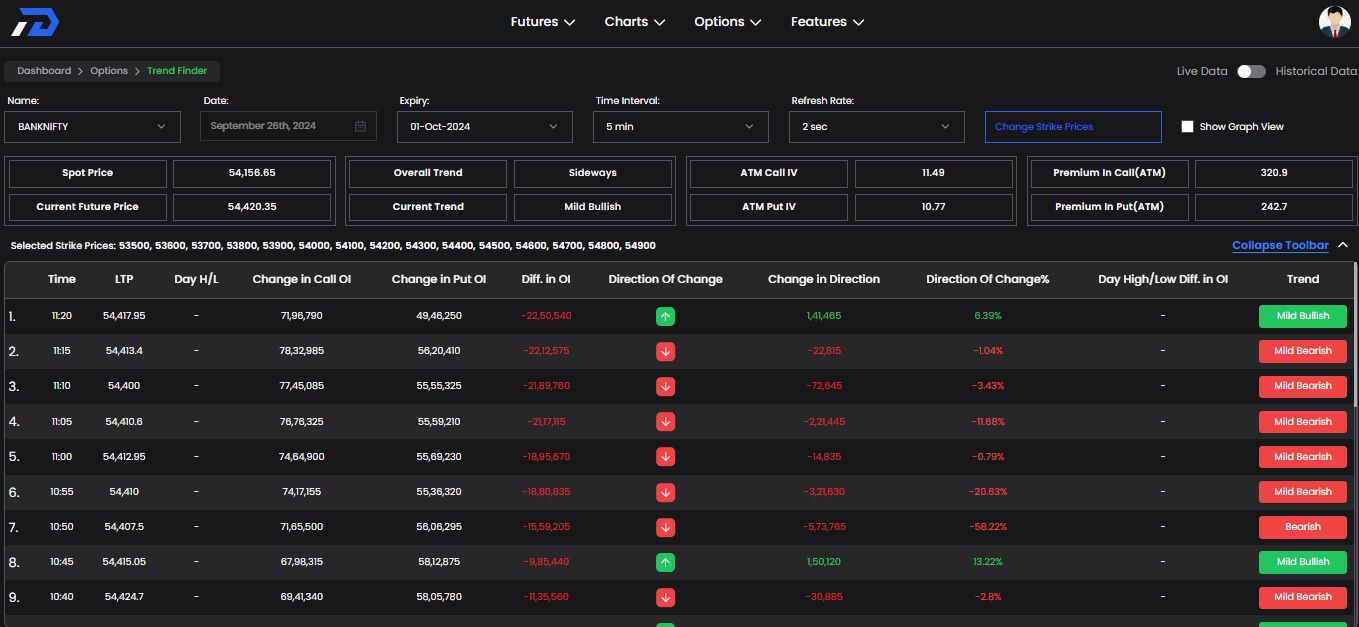Click red down arrow in 10:50 row
1359x627 pixels.
click(666, 527)
